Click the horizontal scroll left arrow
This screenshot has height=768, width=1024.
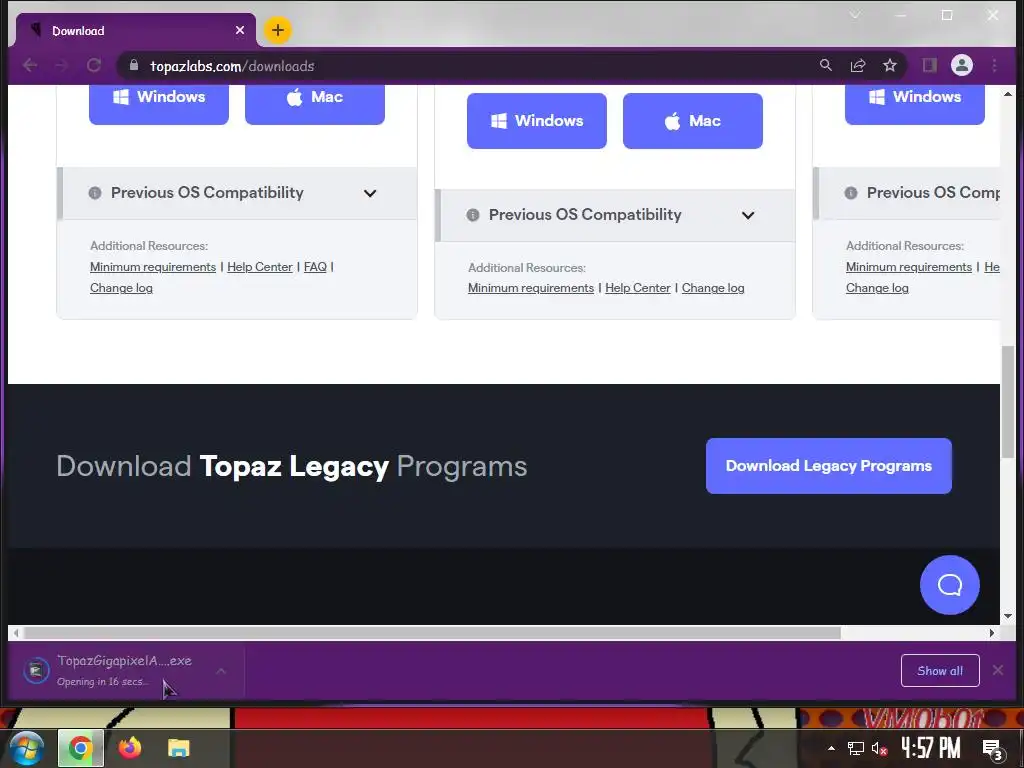(x=16, y=633)
